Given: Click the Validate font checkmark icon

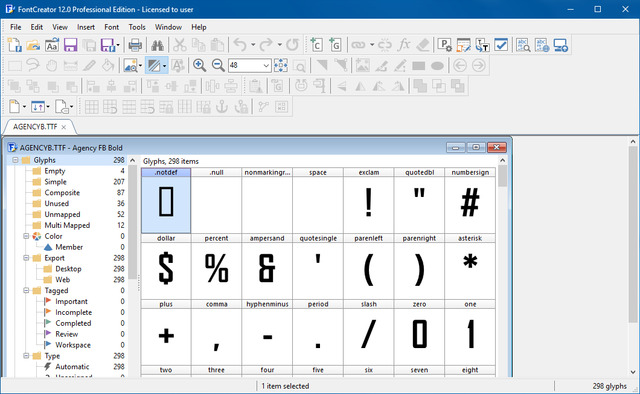Looking at the screenshot, I should [x=501, y=45].
